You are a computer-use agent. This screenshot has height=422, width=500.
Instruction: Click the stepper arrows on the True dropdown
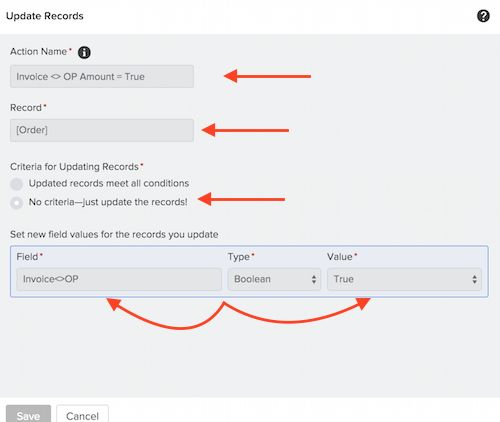tap(474, 279)
